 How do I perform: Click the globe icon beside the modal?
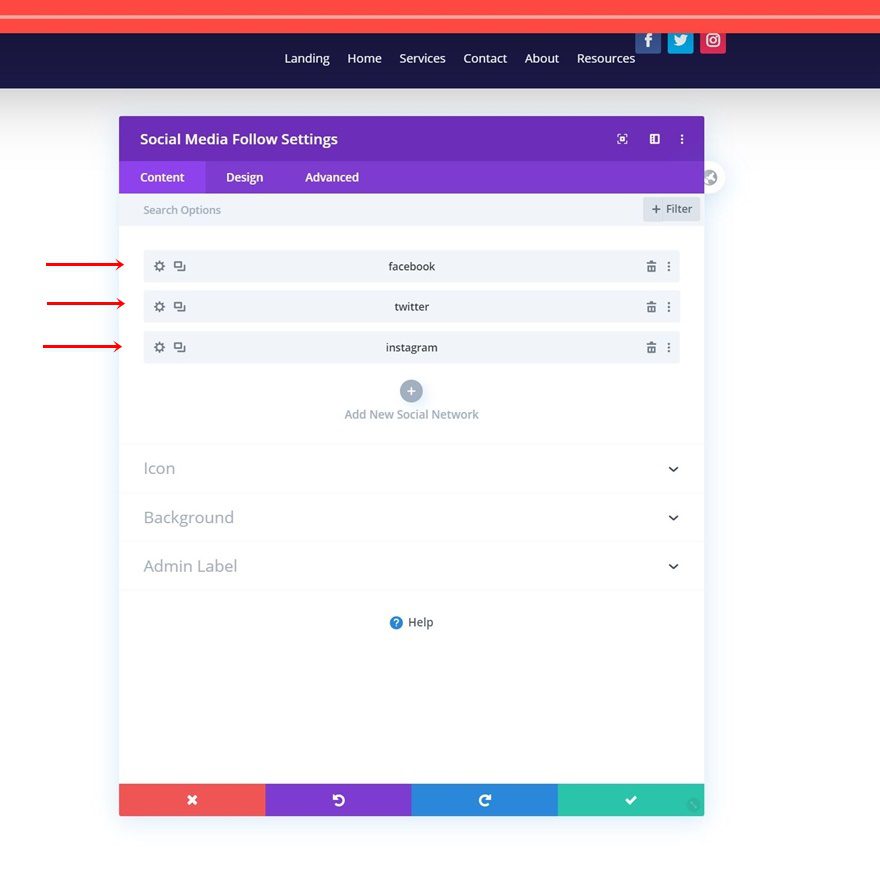pos(711,178)
